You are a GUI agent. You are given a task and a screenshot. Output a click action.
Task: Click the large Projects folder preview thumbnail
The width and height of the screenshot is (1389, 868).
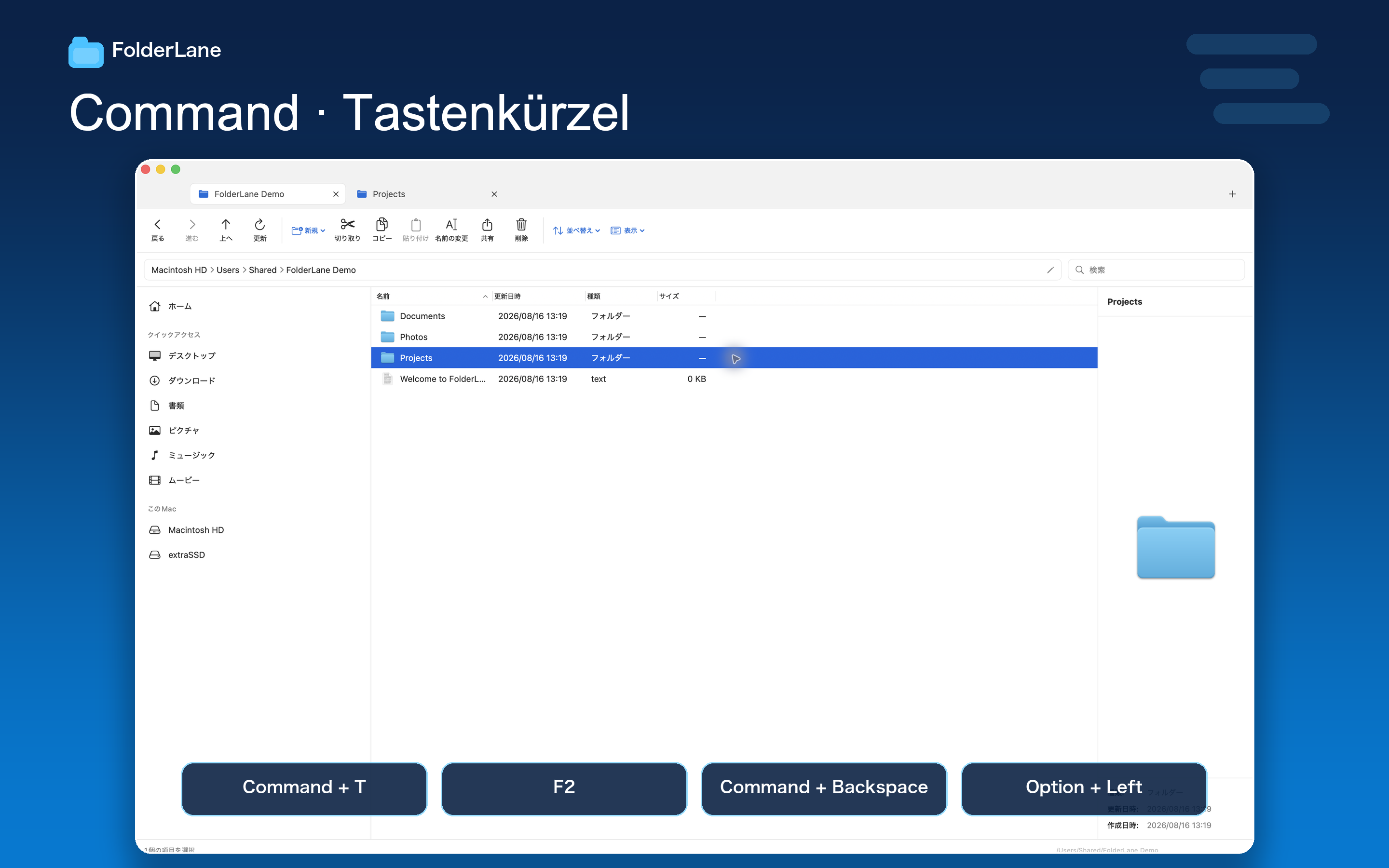tap(1175, 548)
